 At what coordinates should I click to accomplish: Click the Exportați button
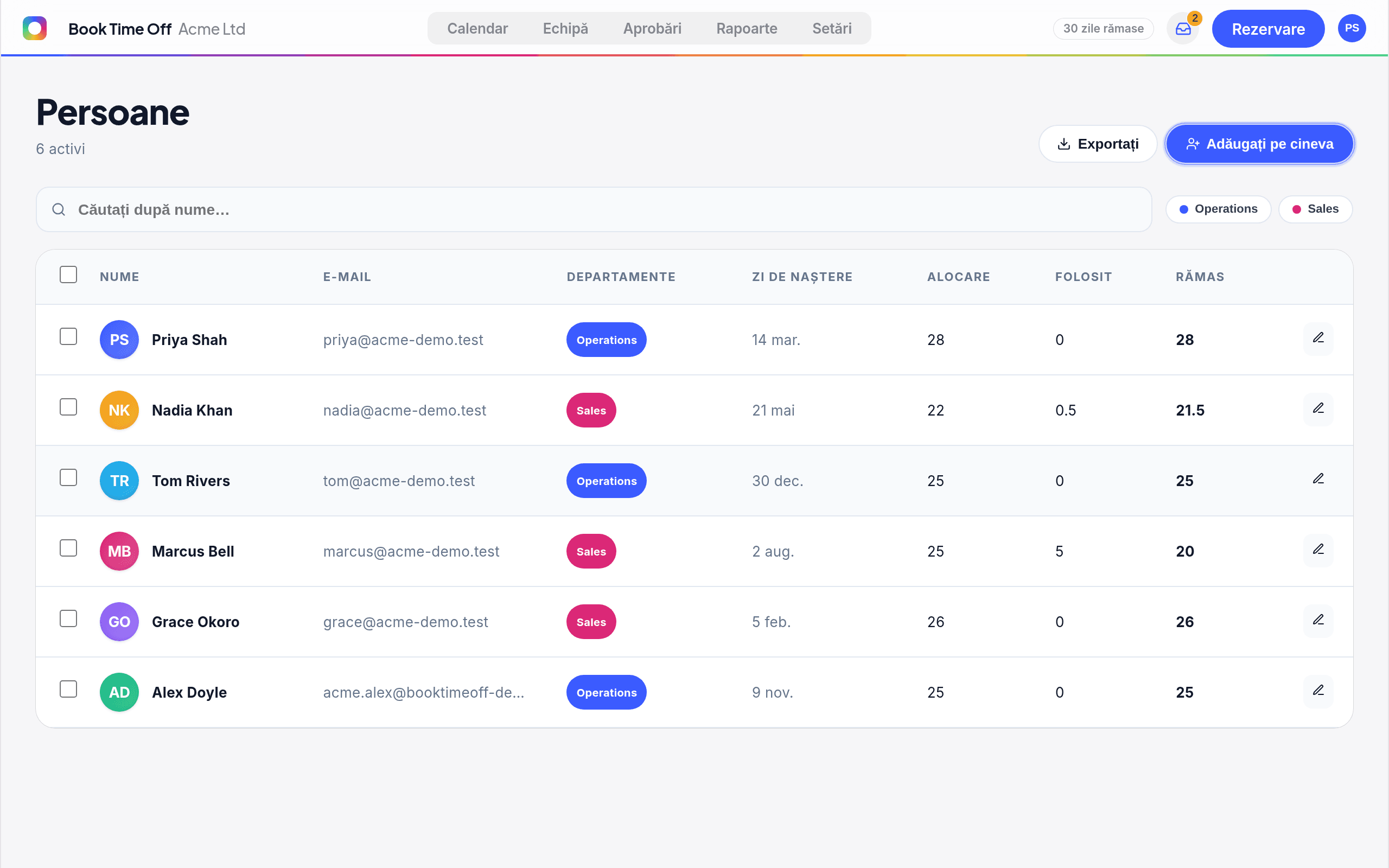coord(1098,144)
